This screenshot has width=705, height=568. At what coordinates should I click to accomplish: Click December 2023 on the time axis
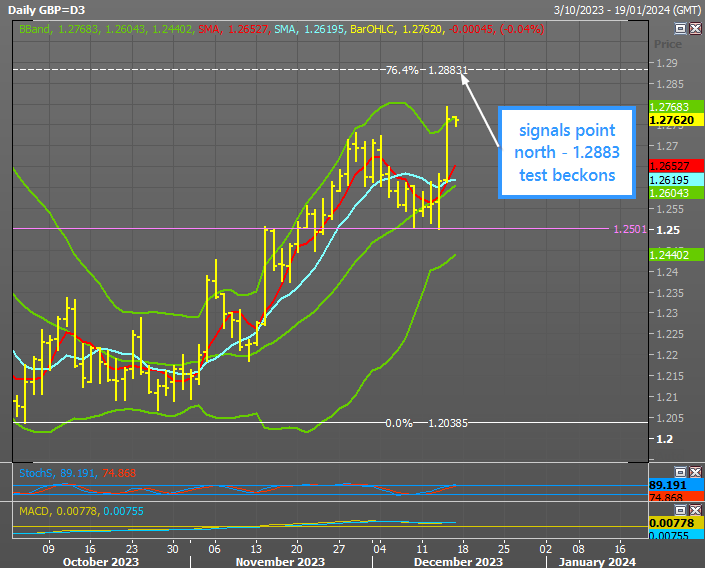pyautogui.click(x=460, y=562)
